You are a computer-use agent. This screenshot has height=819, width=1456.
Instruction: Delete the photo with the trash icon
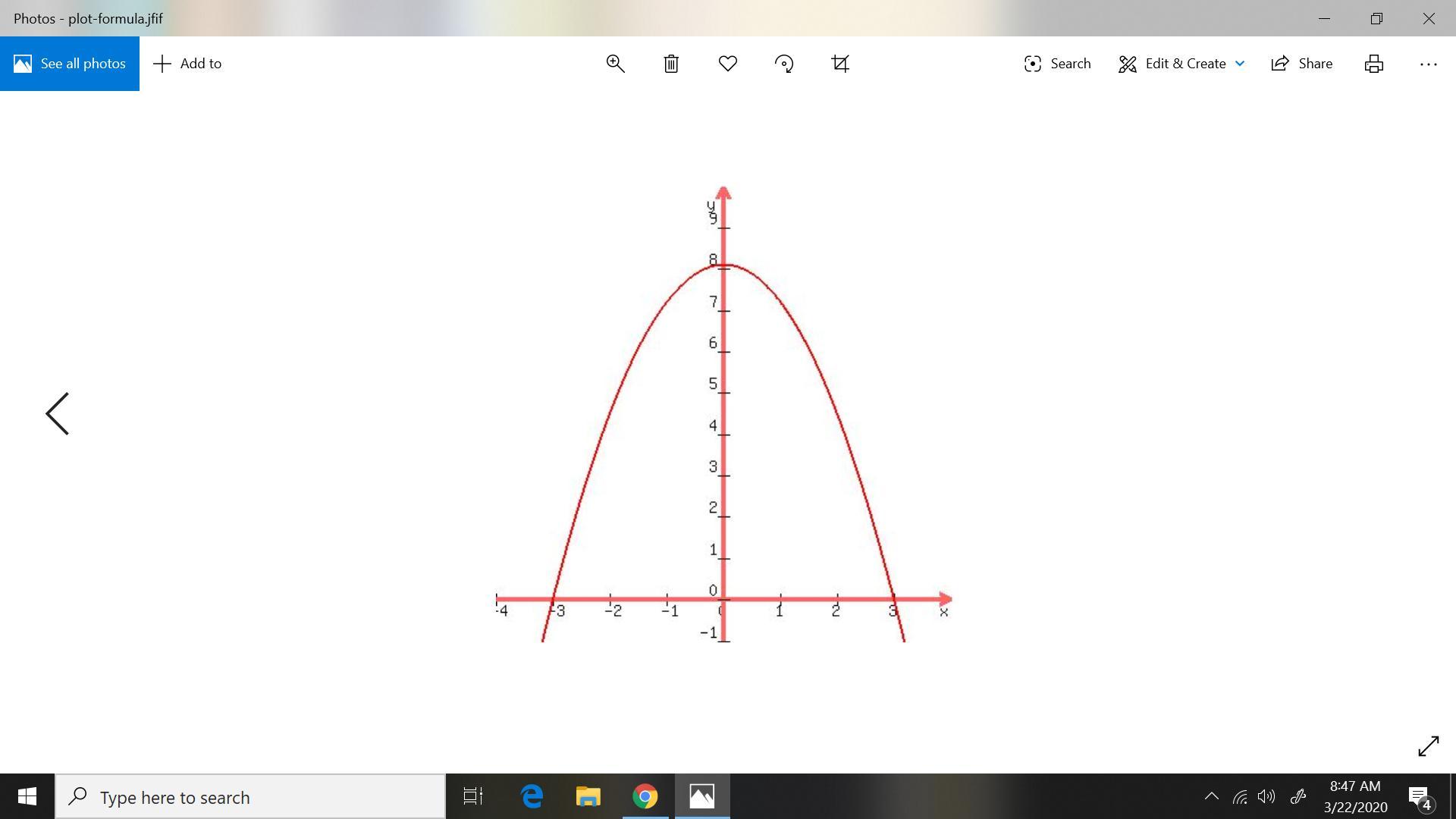pos(671,64)
